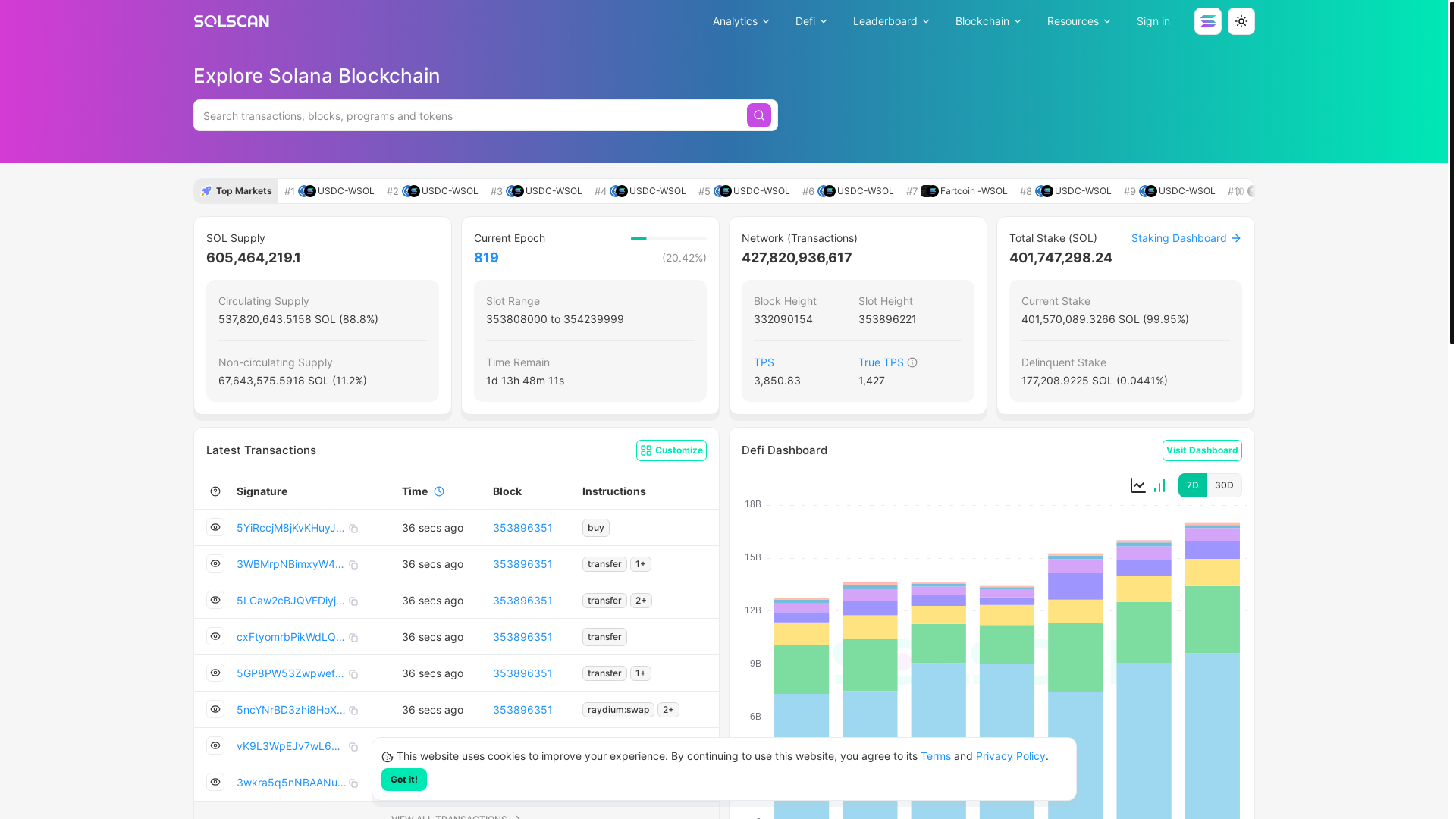Switch Defi chart to bar view
Screen dimensions: 1456x819
[x=1159, y=485]
